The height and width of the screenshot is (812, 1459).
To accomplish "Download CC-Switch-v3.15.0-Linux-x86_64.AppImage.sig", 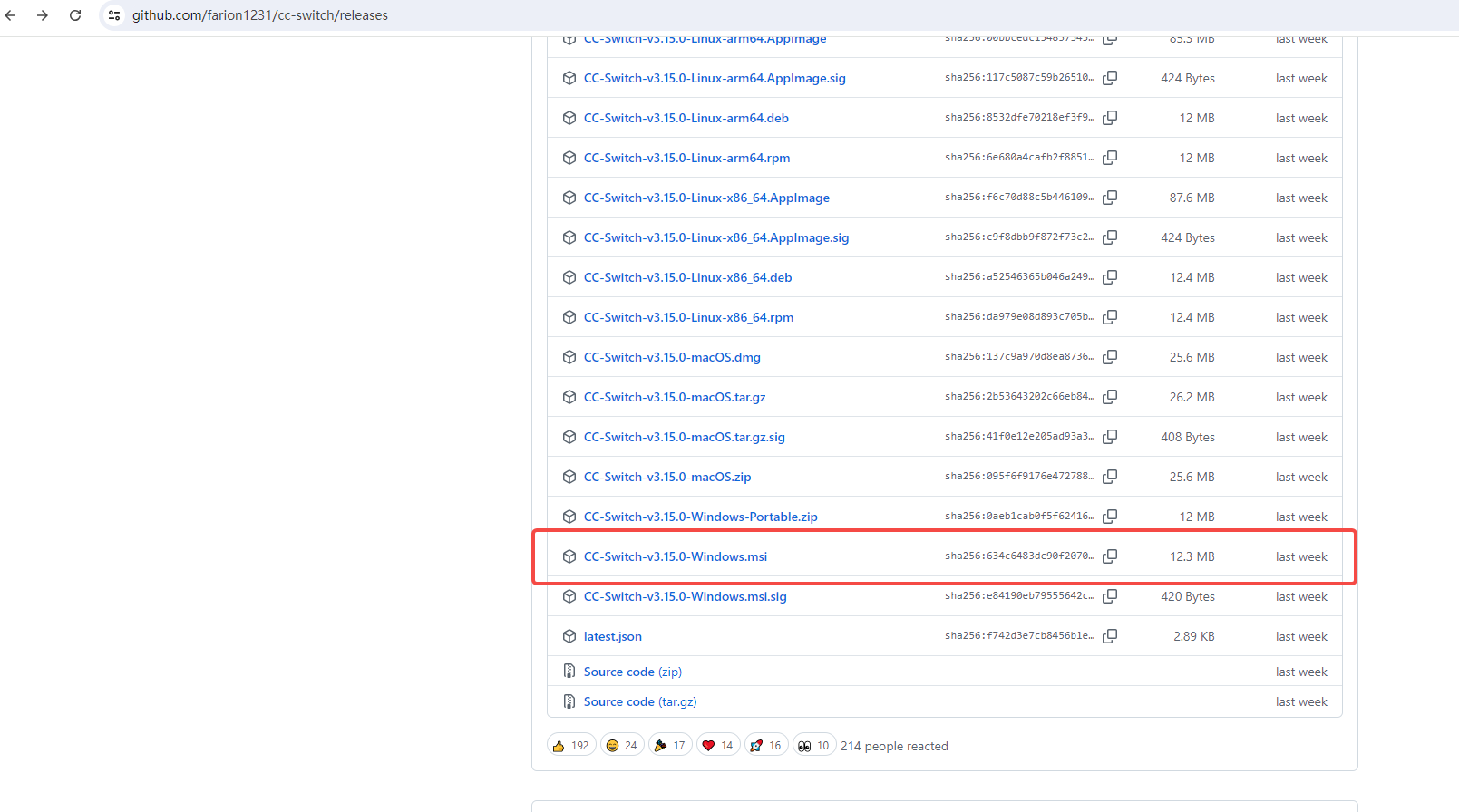I will (x=716, y=237).
